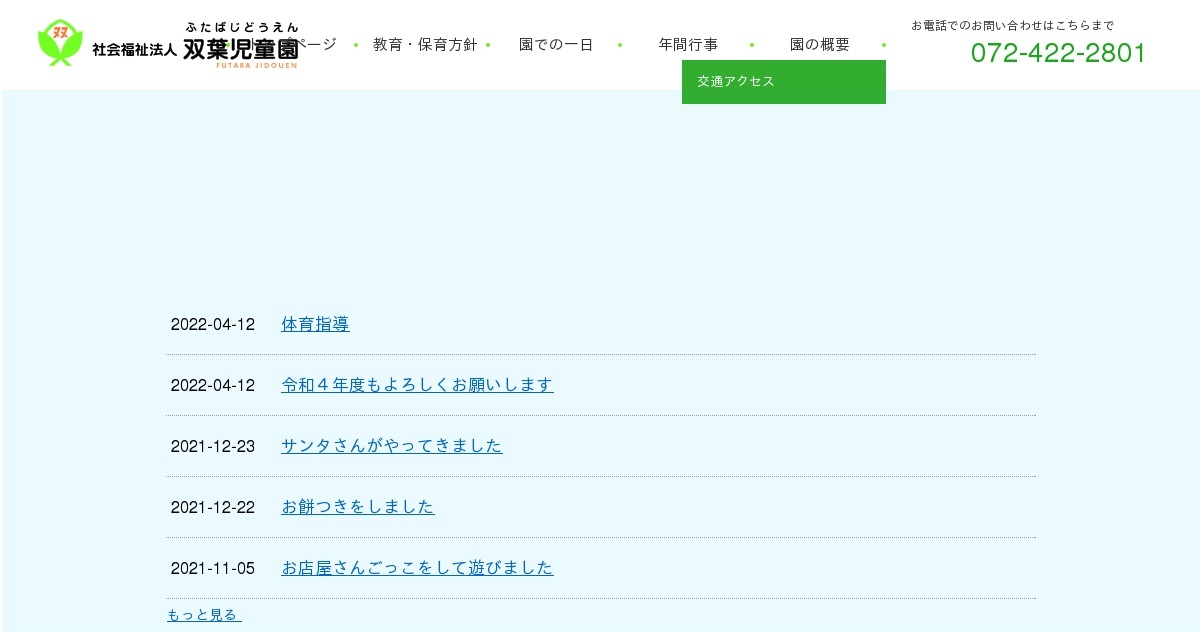Read the サンタさんがやってきました post
The width and height of the screenshot is (1200, 632).
point(392,446)
